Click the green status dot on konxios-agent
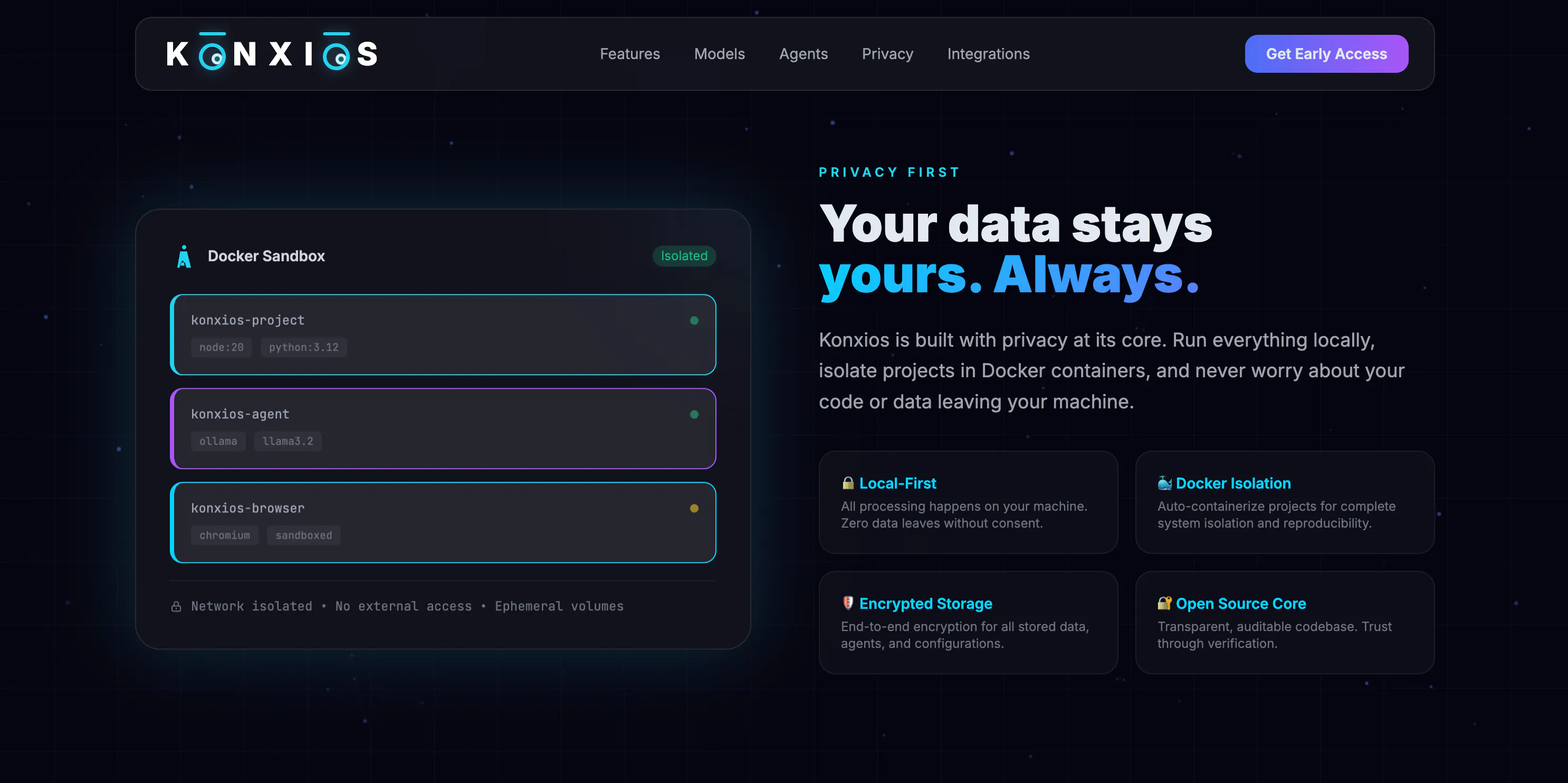Viewport: 1568px width, 783px height. [x=693, y=414]
